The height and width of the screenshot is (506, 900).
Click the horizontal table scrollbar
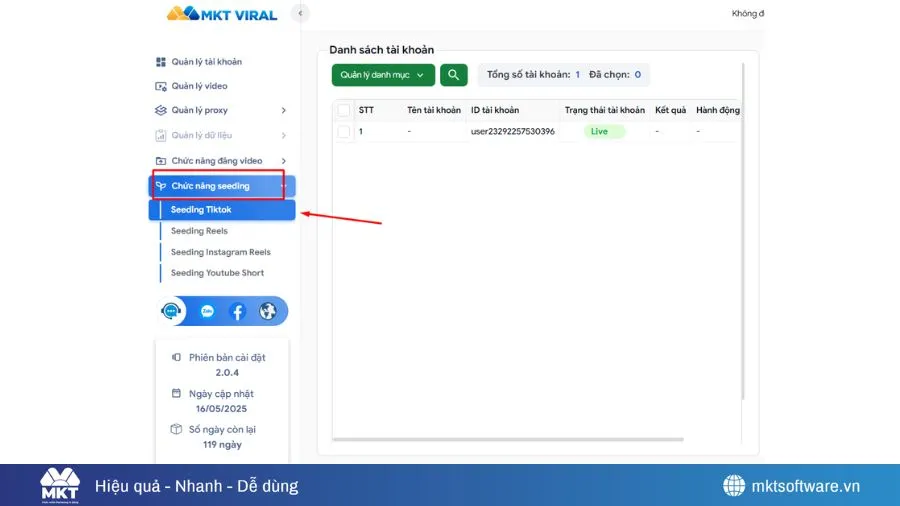pos(508,439)
